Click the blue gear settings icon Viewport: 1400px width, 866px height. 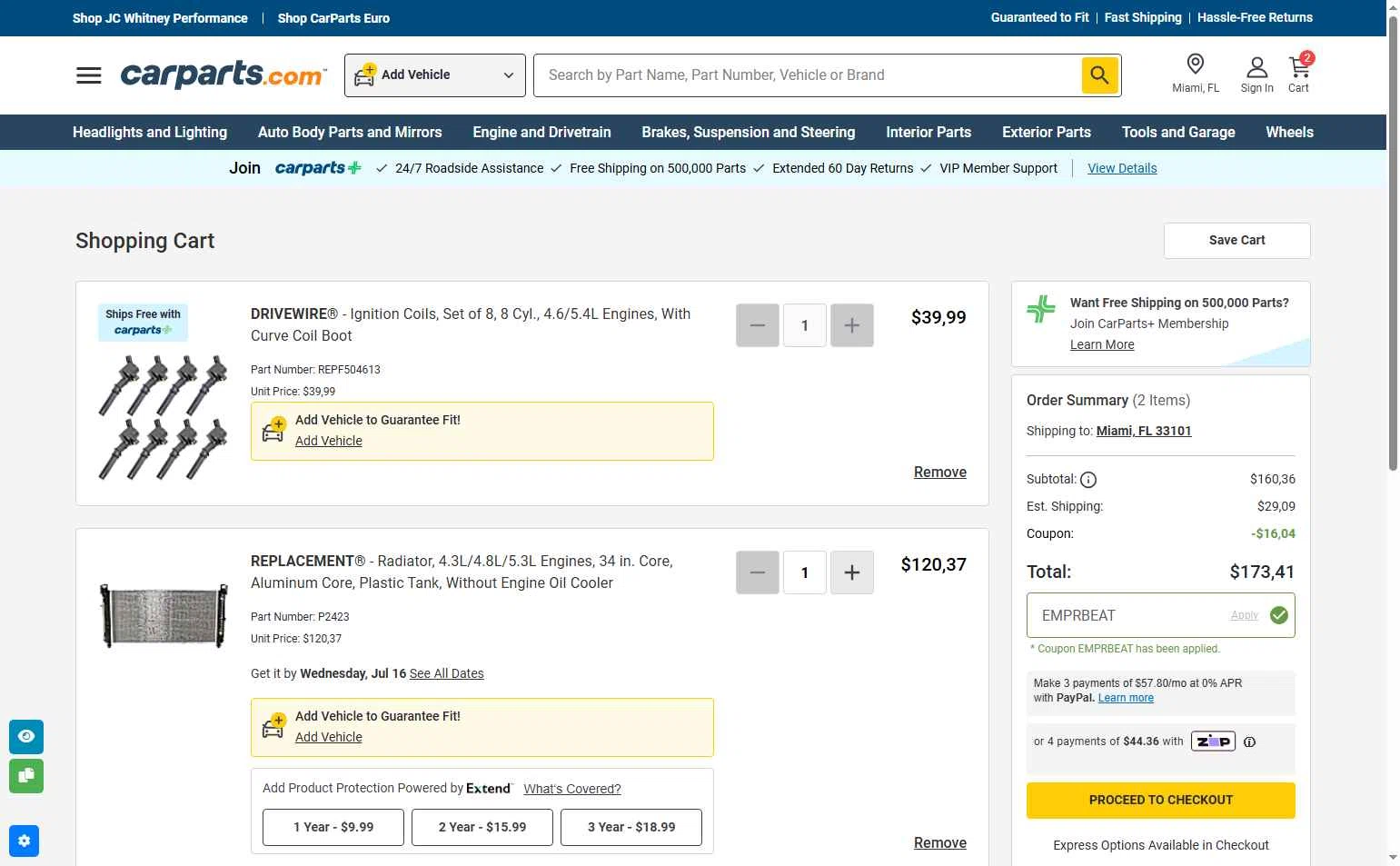[x=24, y=841]
